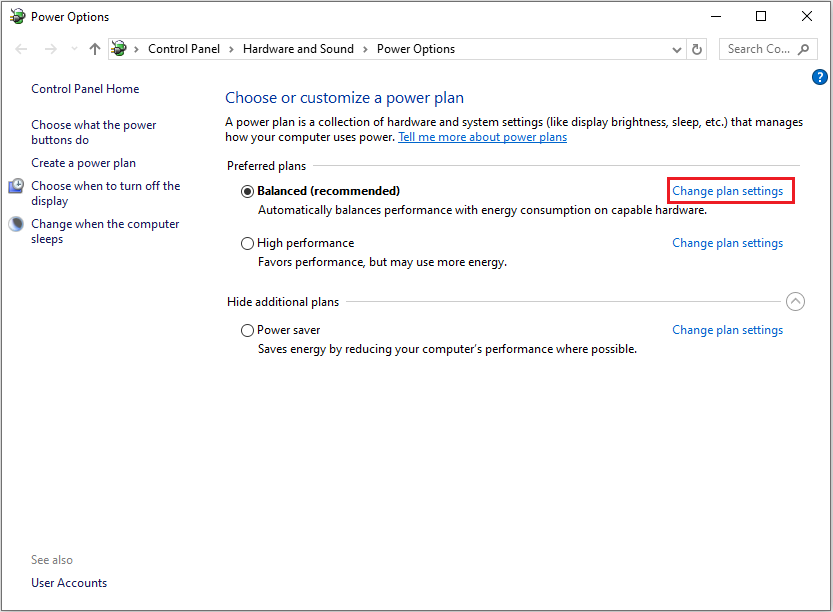
Task: Click the 'Choose or customize a power plan' heading
Action: click(x=344, y=98)
